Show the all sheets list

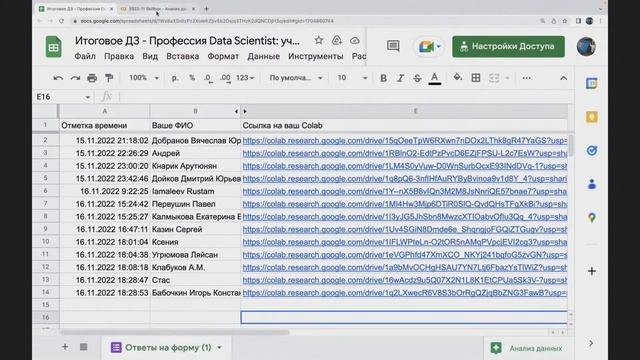(84, 347)
